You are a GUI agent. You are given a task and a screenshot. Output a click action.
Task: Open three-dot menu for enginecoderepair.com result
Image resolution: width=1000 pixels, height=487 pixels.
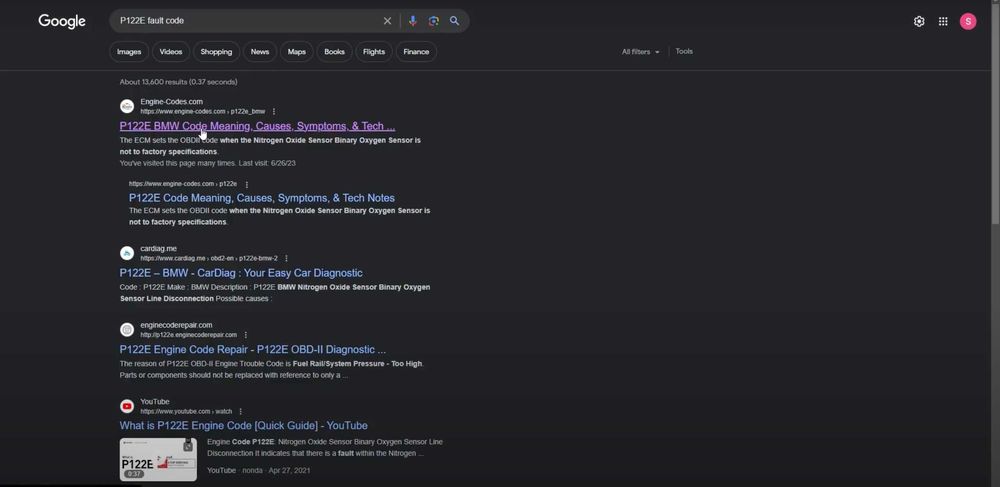[x=246, y=335]
